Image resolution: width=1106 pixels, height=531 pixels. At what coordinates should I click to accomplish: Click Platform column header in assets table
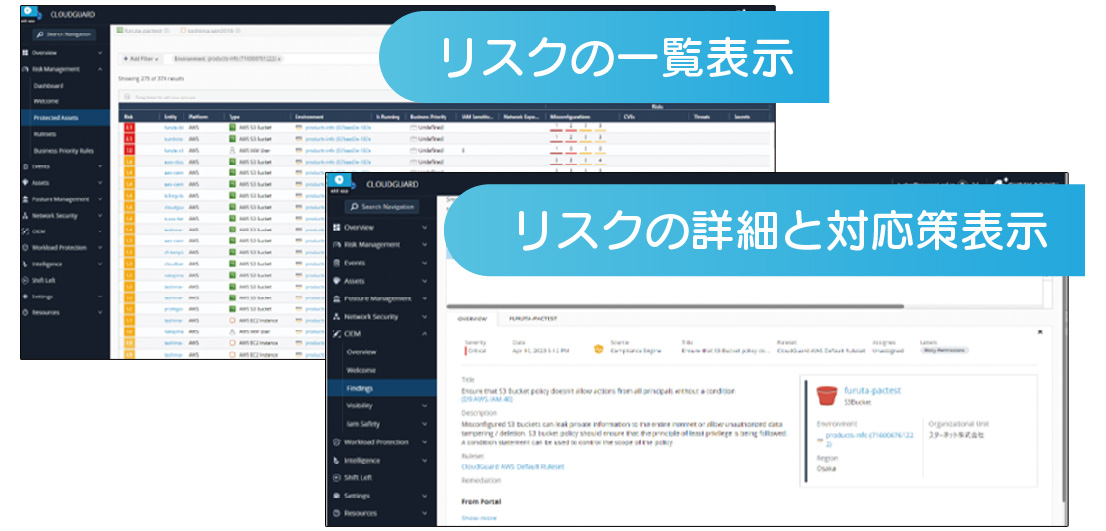point(198,116)
